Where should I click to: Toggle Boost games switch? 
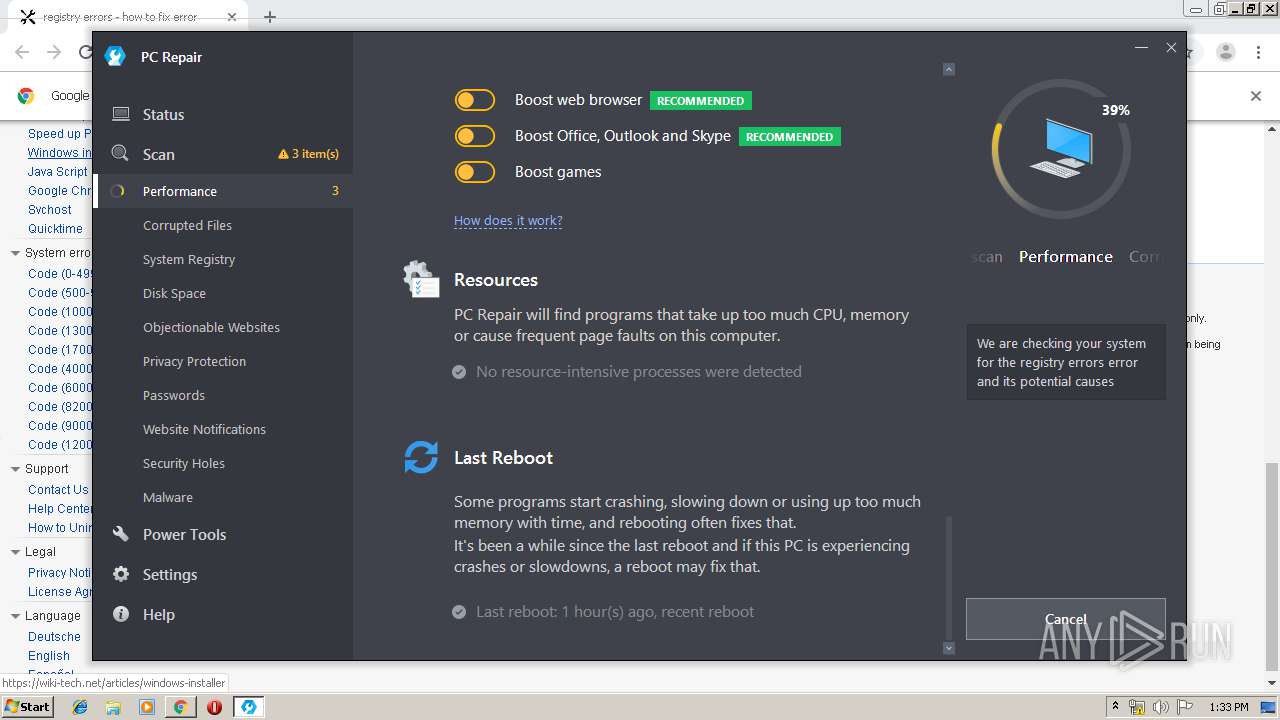pos(475,172)
